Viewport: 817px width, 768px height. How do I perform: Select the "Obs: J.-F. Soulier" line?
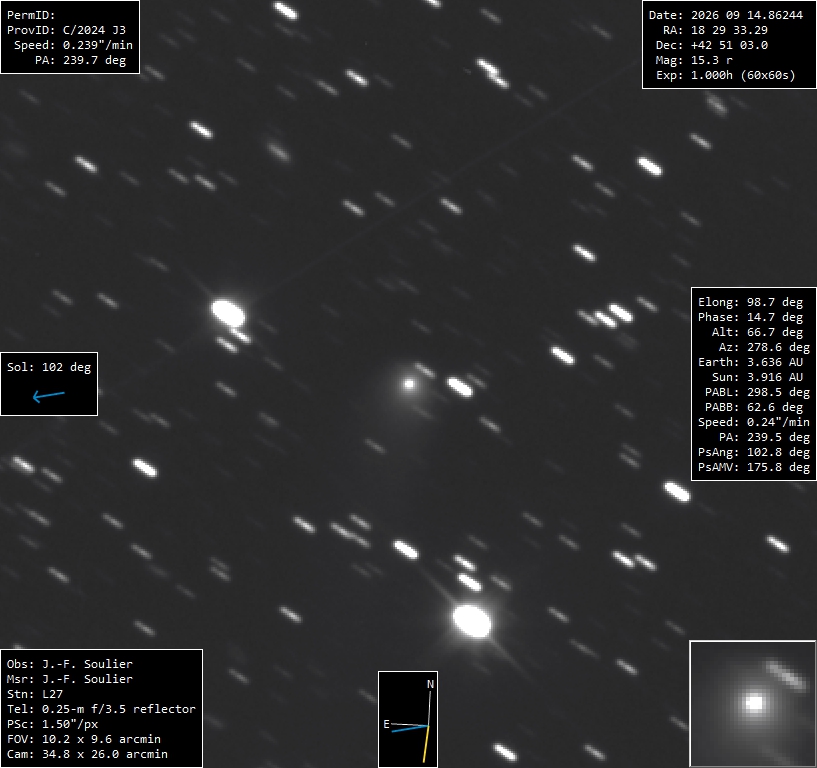pos(70,664)
